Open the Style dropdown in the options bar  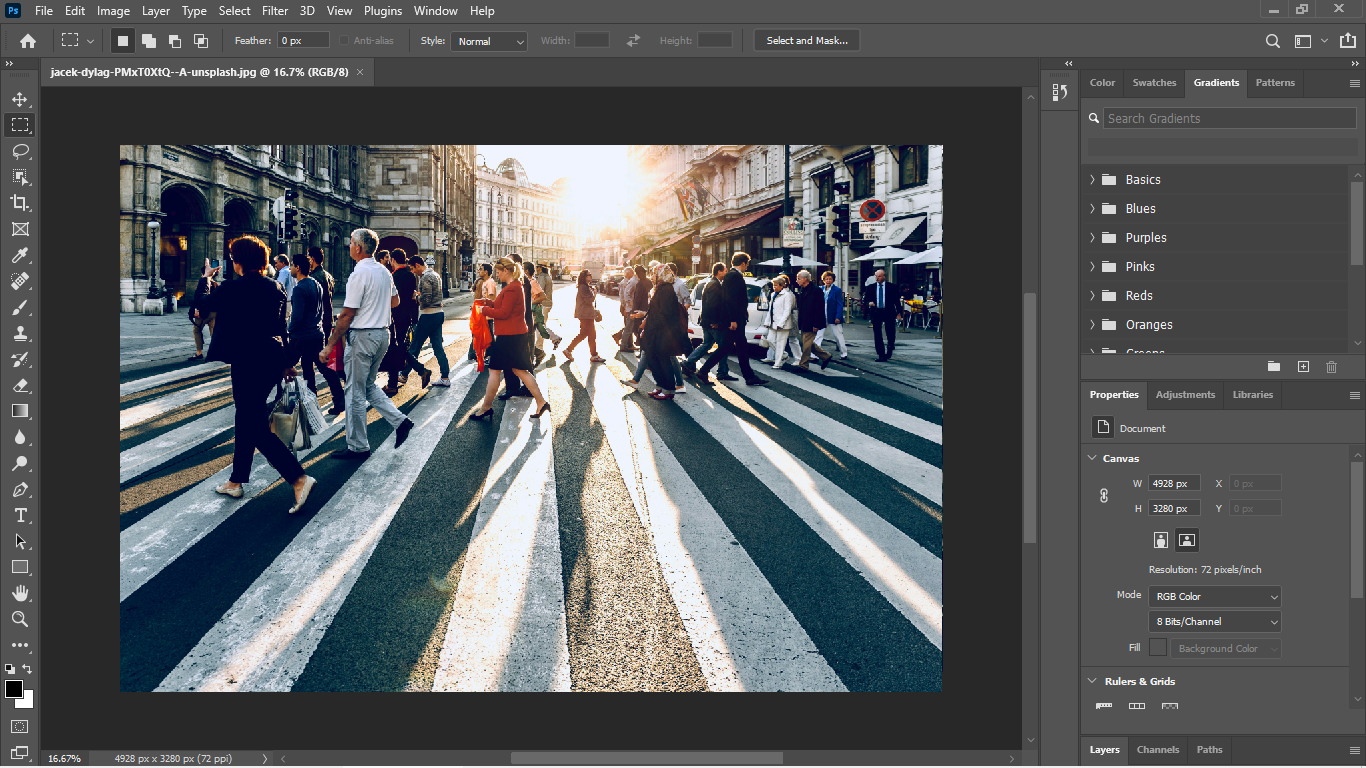(x=488, y=41)
